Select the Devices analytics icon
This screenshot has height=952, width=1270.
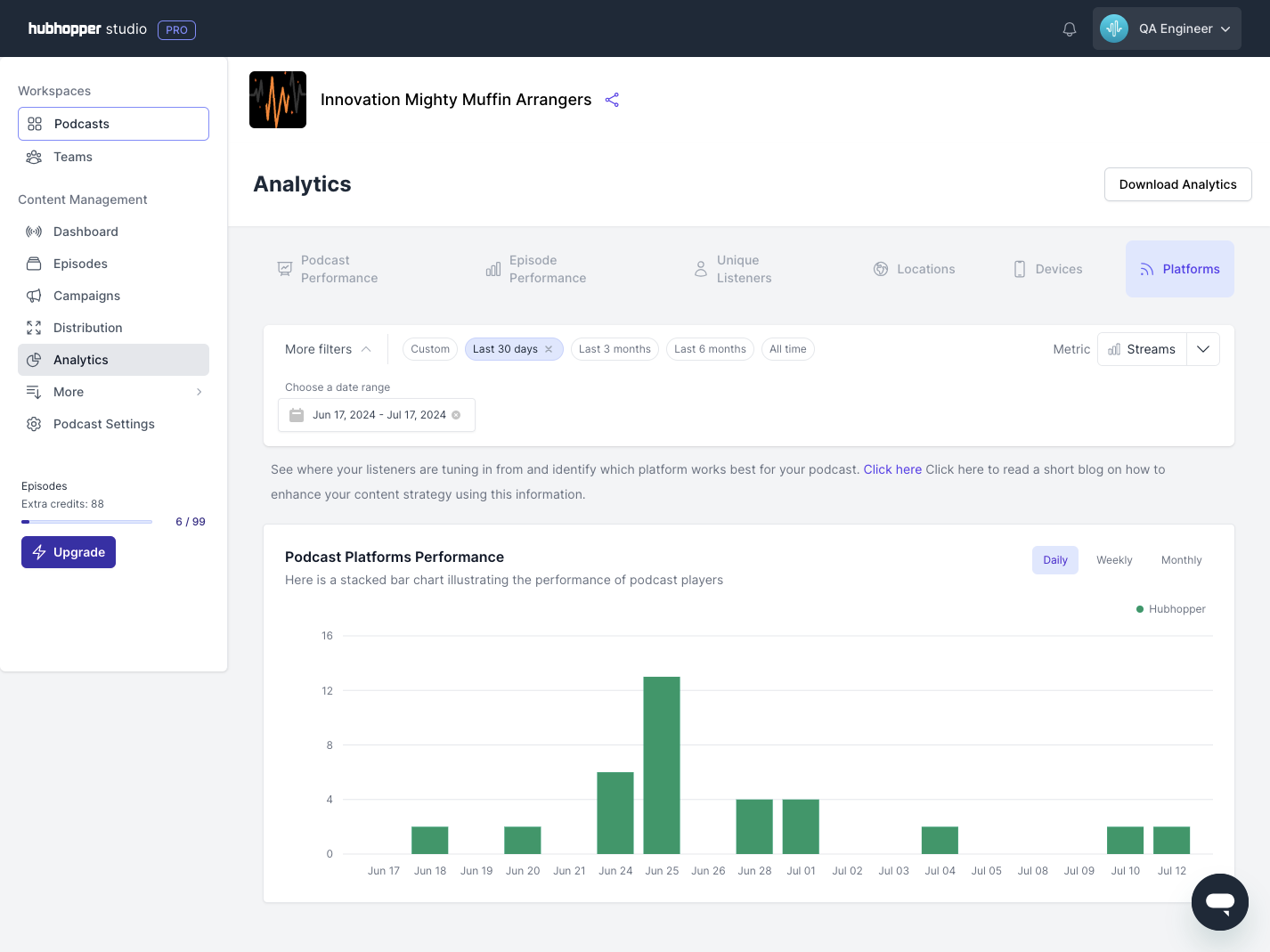click(1019, 268)
